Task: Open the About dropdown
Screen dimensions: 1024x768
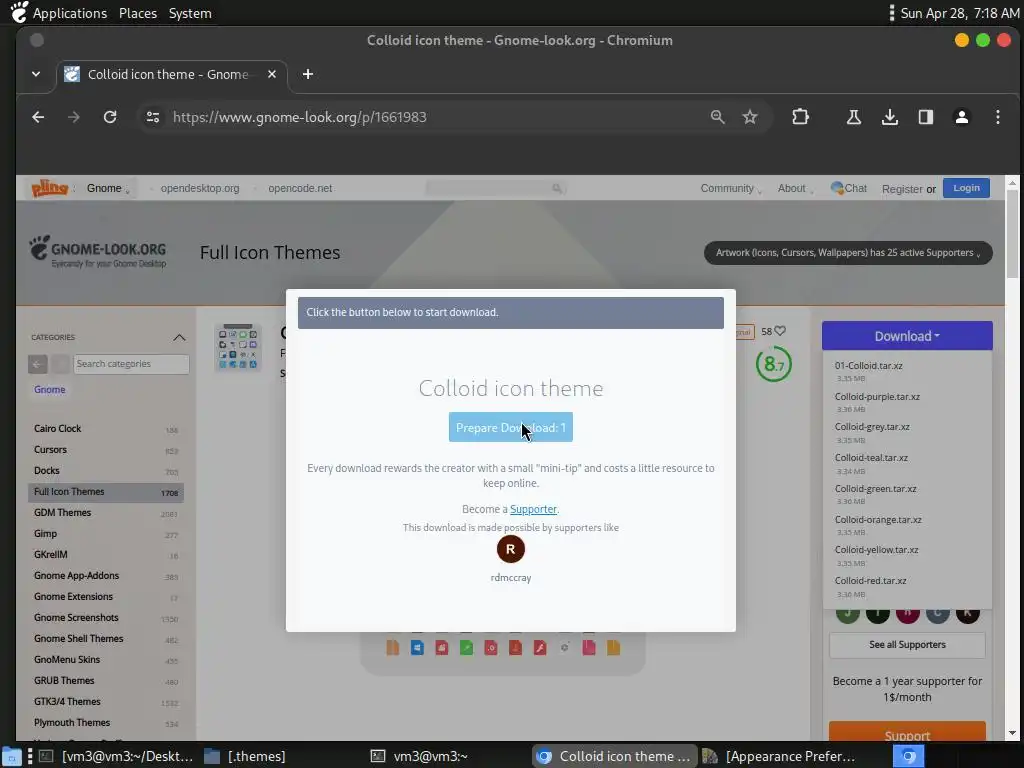Action: [795, 188]
